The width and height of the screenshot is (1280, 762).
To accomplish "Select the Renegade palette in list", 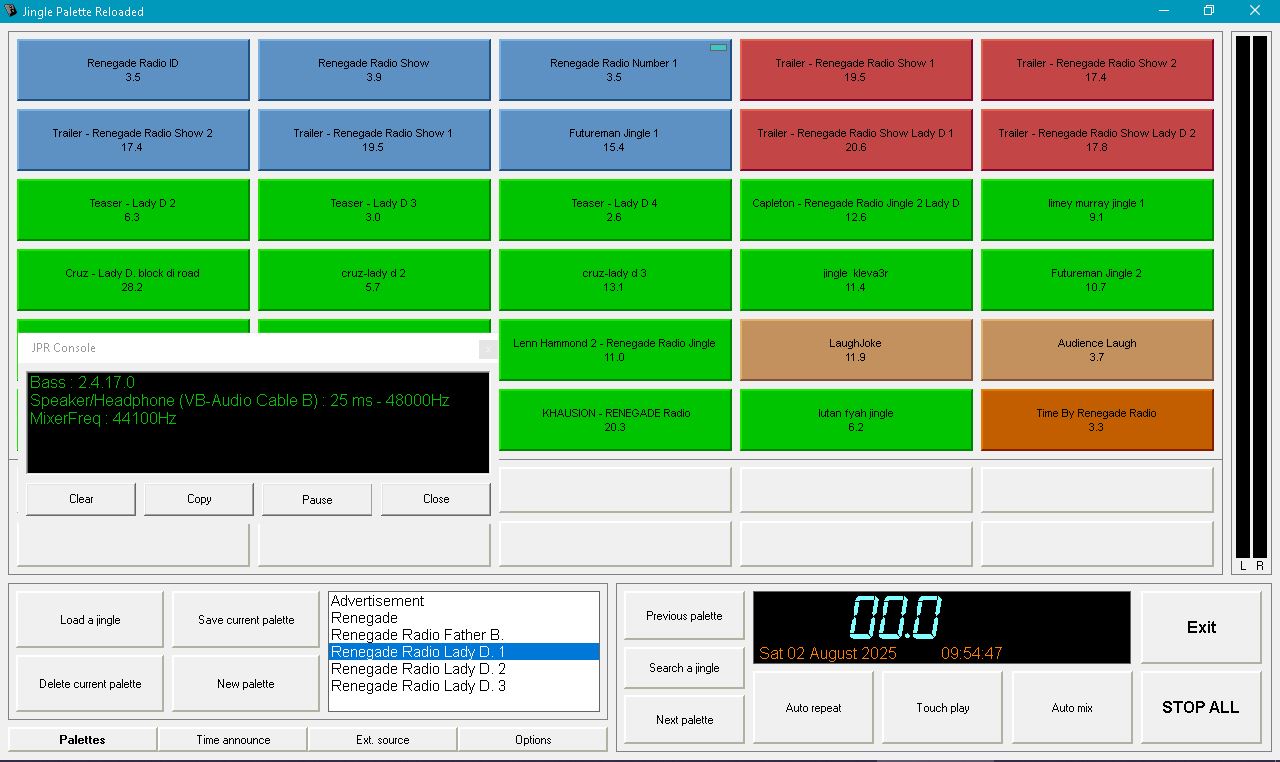I will pyautogui.click(x=464, y=618).
